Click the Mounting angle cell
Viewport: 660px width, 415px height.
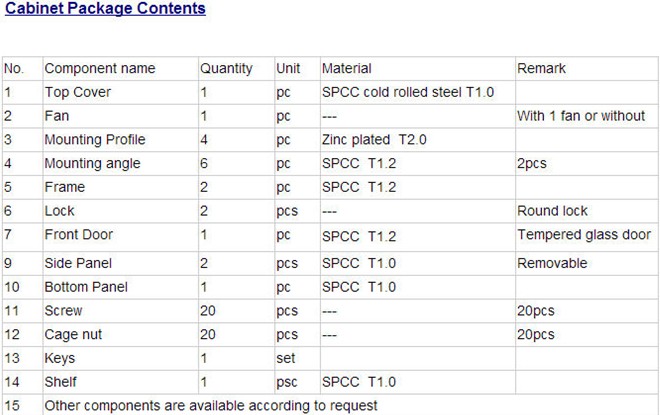point(92,163)
